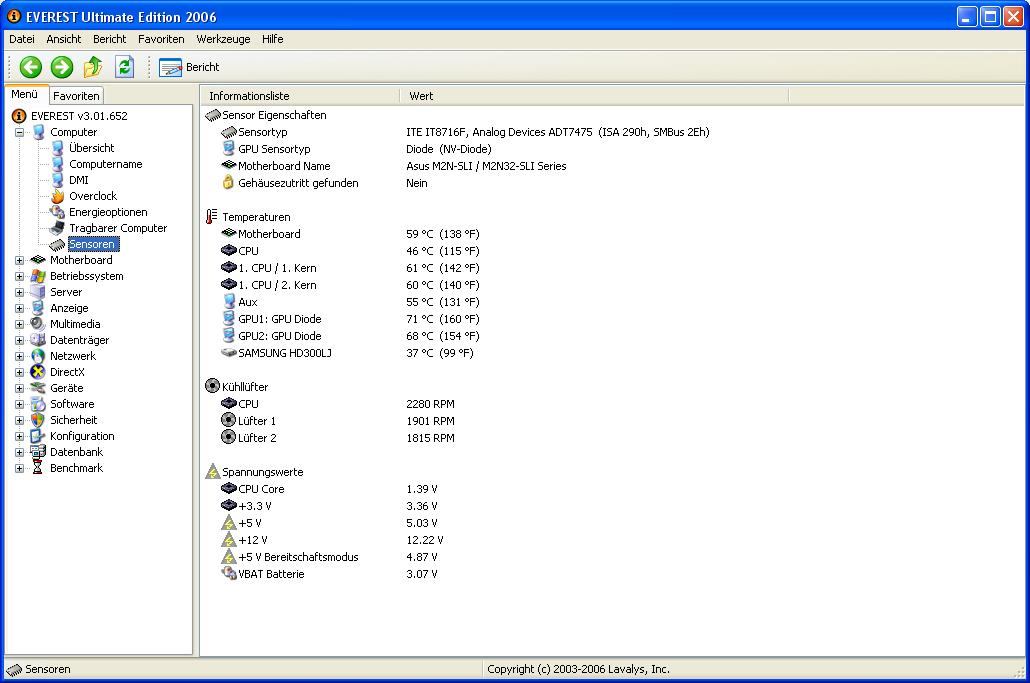Click the Sensoren chip icon in the tree
The width and height of the screenshot is (1030, 683).
(x=58, y=244)
